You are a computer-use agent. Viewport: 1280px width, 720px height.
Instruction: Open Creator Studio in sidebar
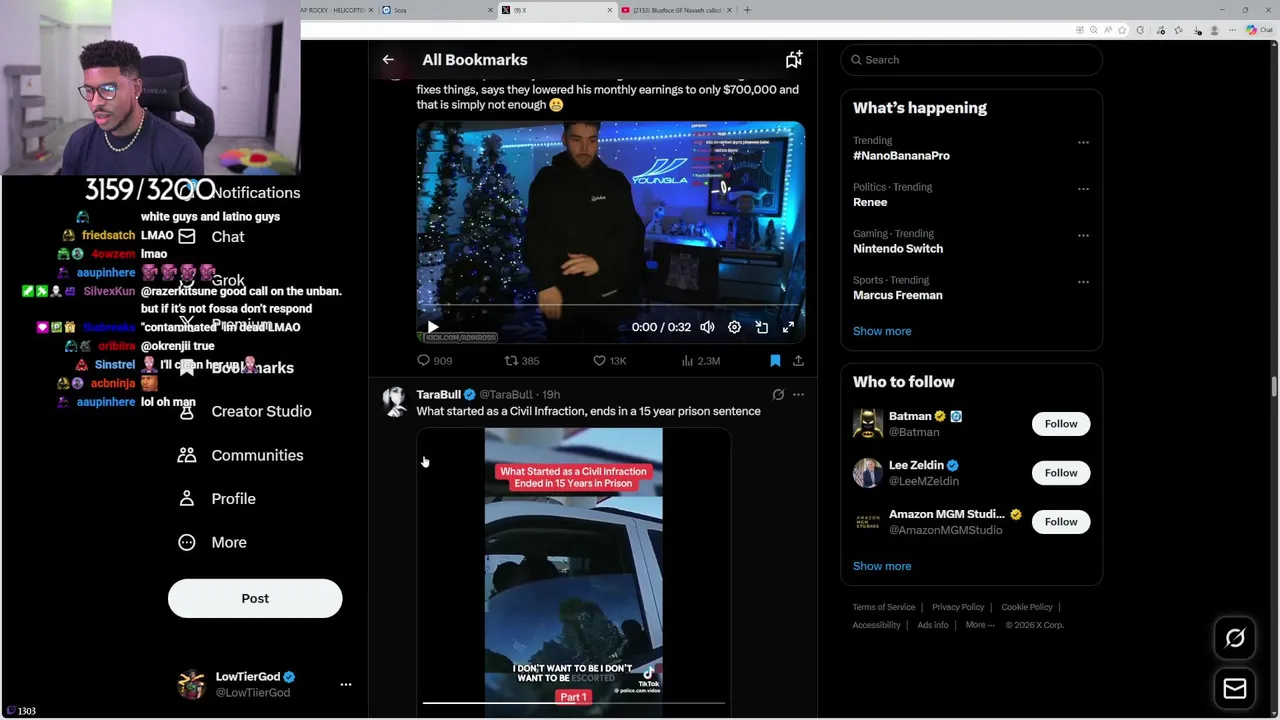pyautogui.click(x=245, y=411)
